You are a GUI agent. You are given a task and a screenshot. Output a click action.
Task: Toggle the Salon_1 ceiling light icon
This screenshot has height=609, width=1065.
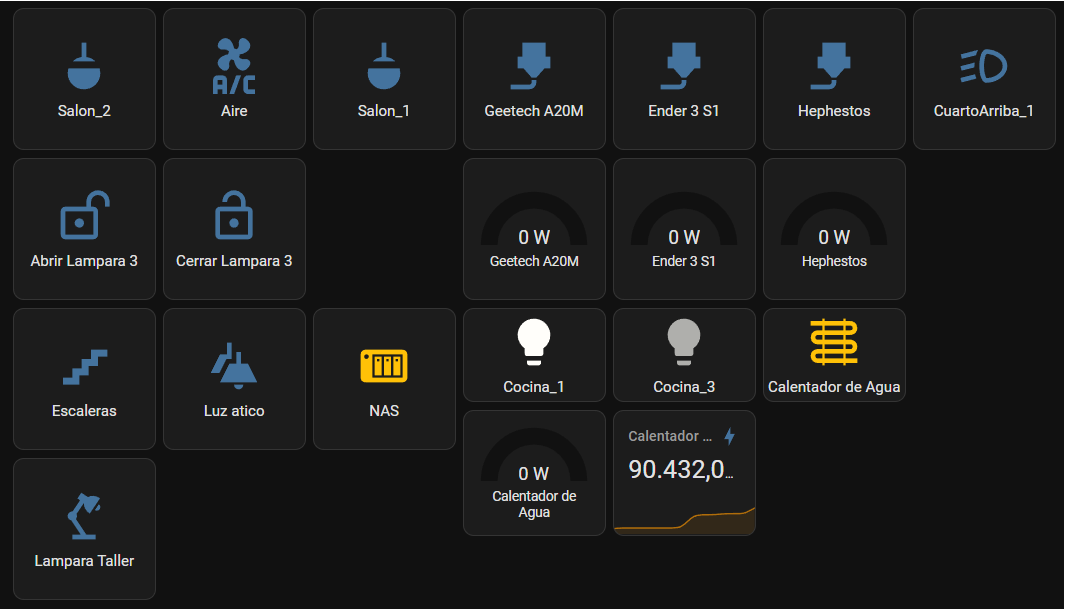[384, 66]
